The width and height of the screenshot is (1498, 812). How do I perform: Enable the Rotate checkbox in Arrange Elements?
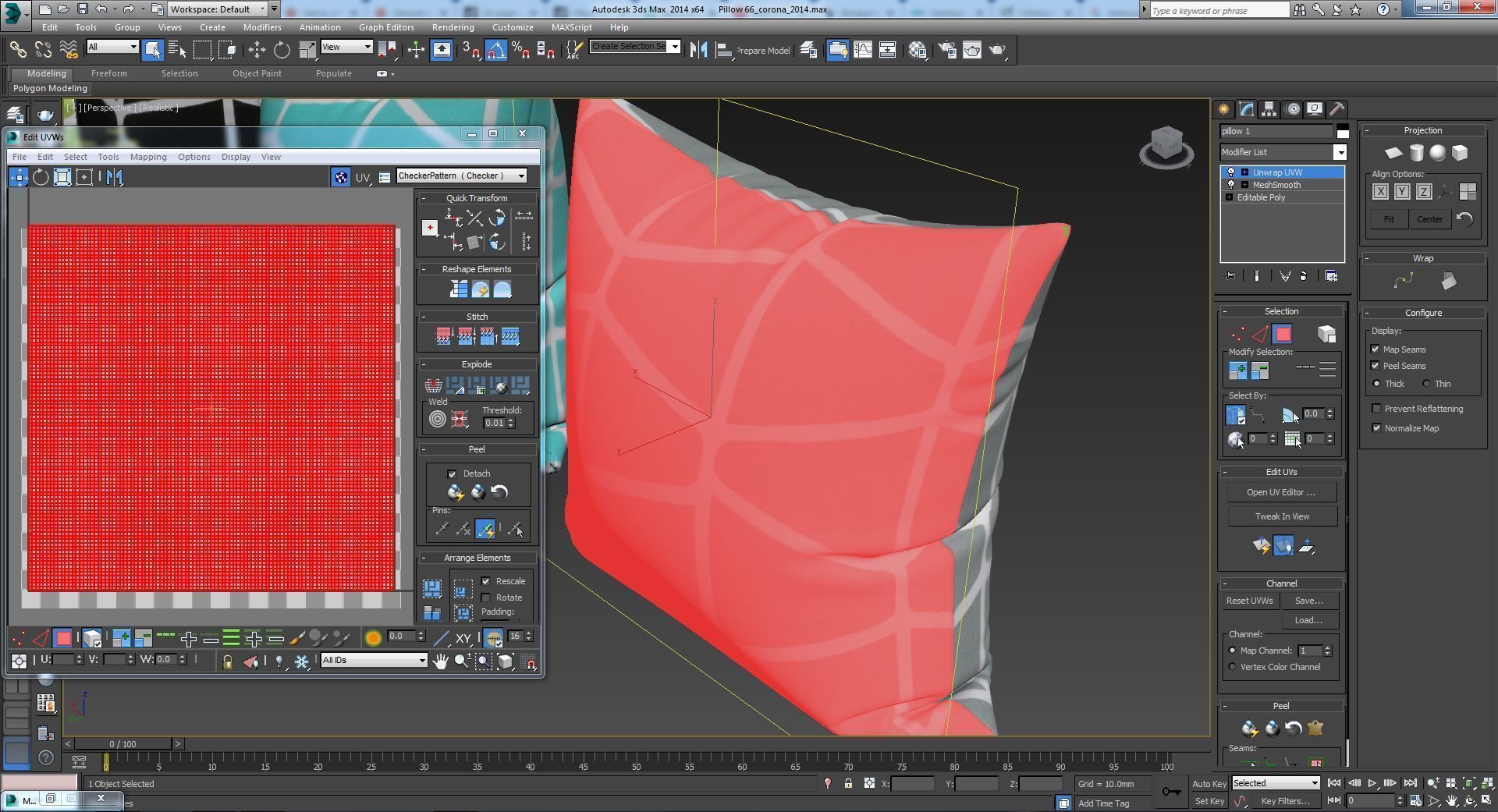point(486,597)
